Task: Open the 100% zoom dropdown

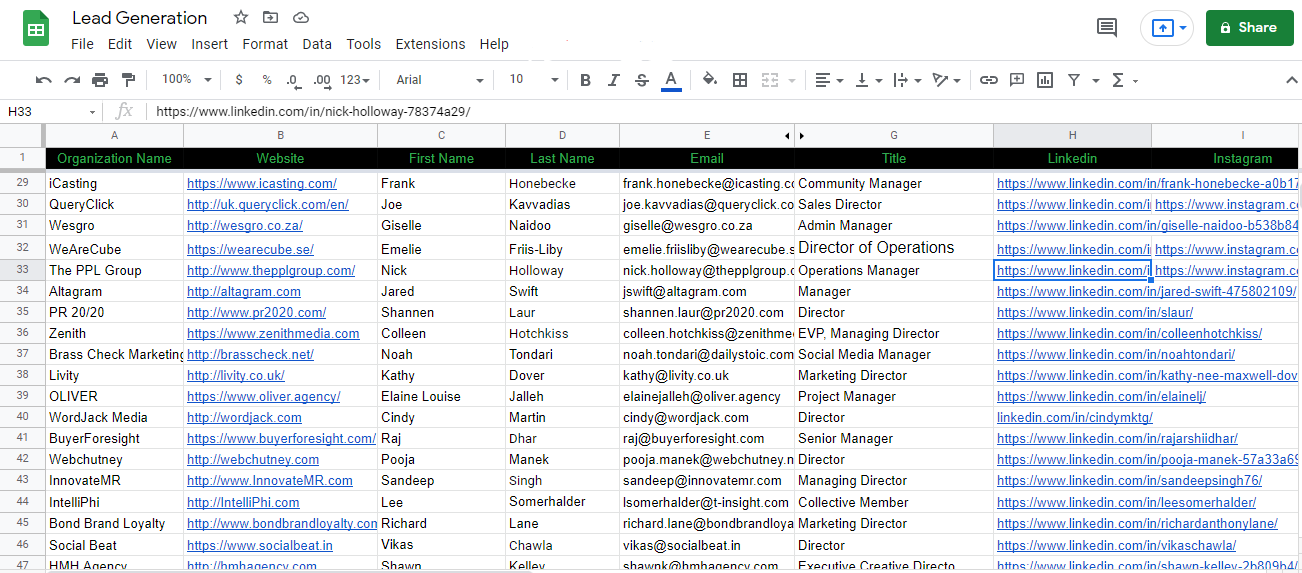Action: (x=187, y=80)
